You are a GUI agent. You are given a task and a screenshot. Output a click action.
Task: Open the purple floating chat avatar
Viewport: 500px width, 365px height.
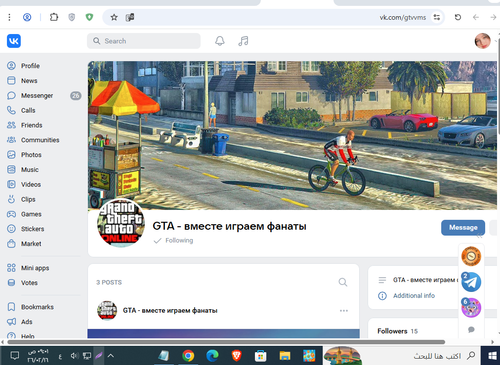(x=471, y=308)
